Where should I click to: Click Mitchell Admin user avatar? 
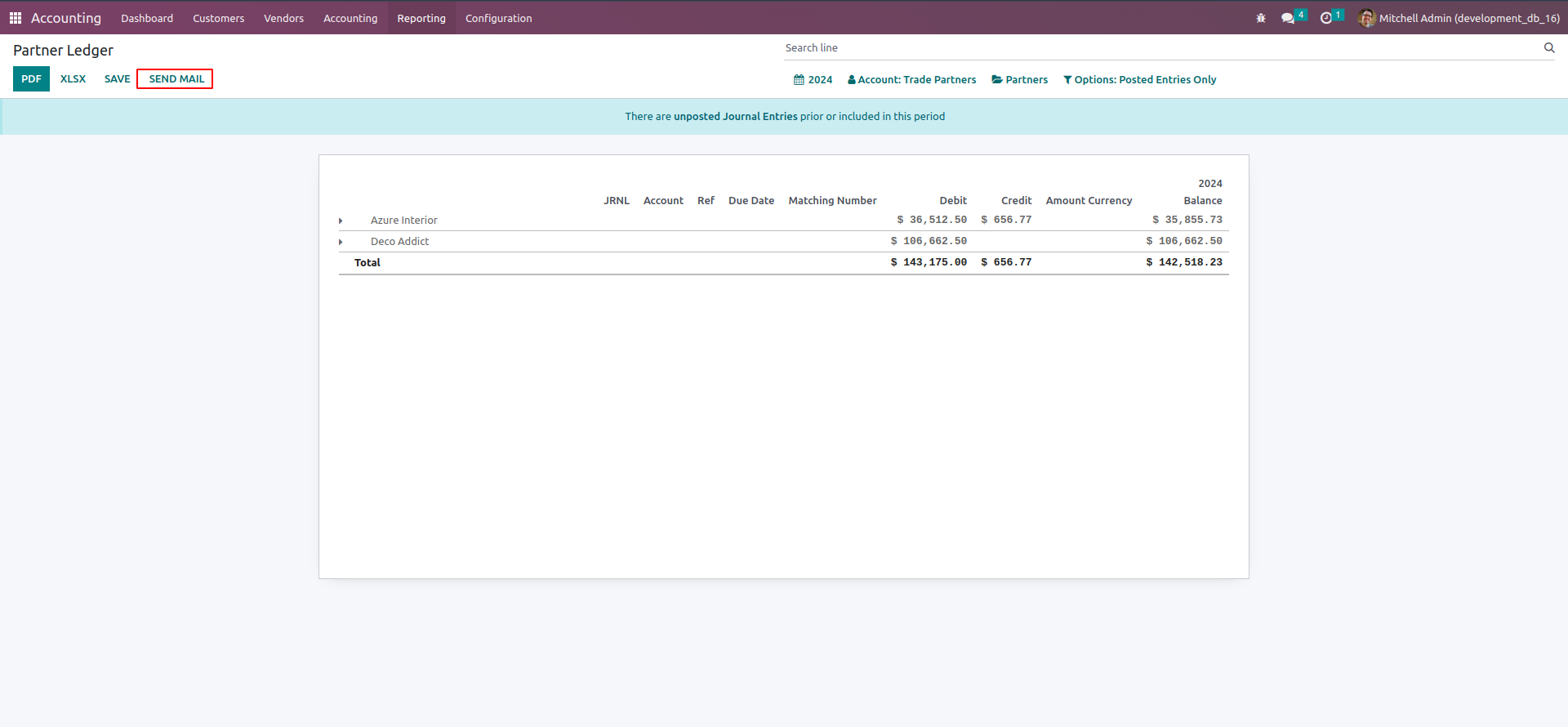coord(1366,18)
